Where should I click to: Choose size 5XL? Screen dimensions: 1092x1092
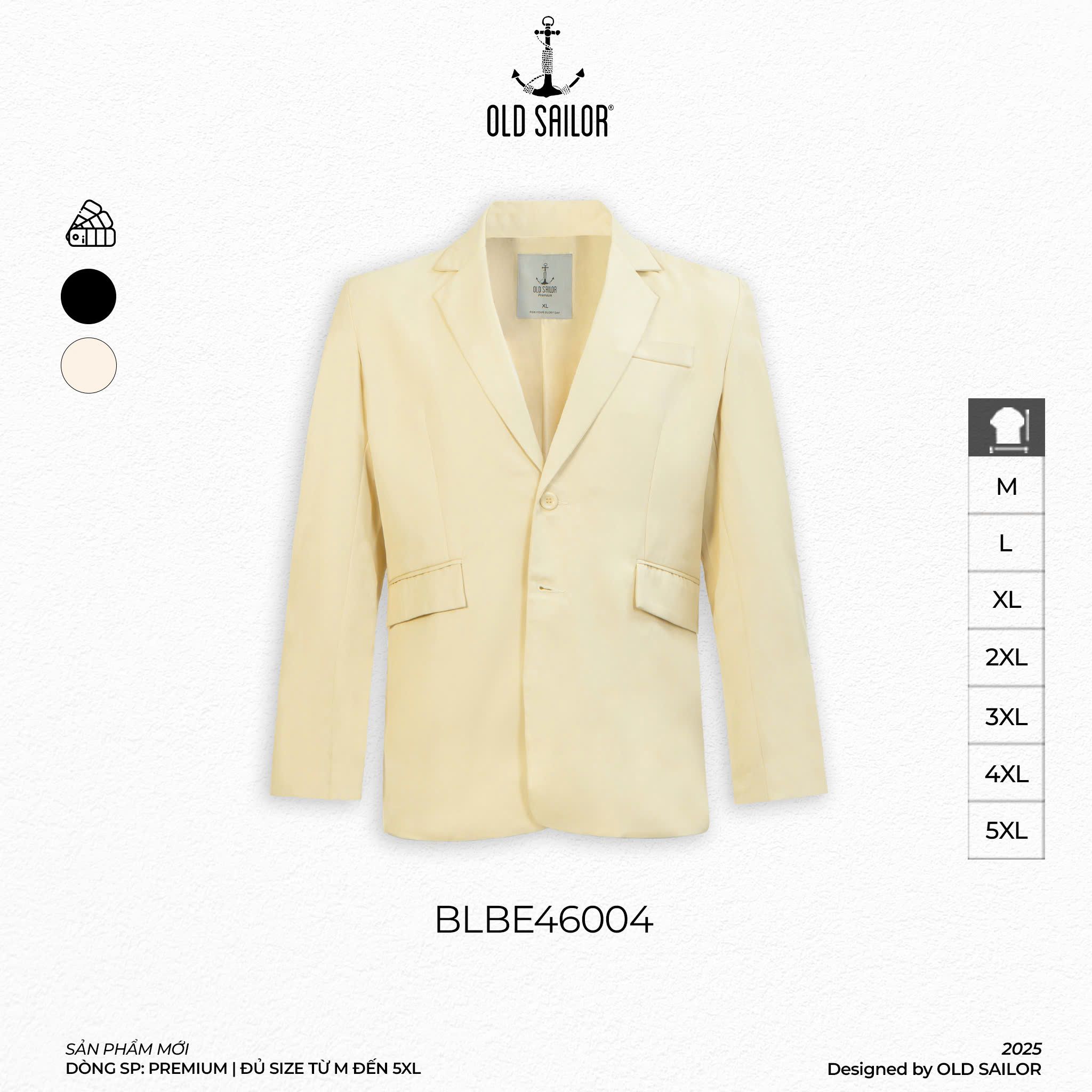(x=1006, y=831)
